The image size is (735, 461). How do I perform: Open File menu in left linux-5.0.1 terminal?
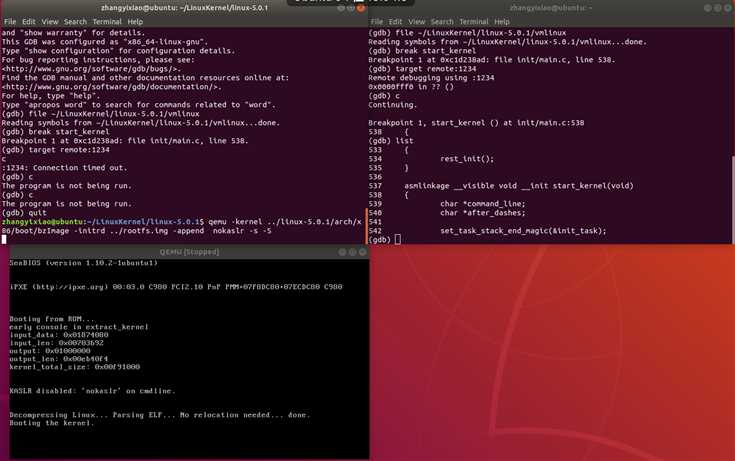pos(10,22)
